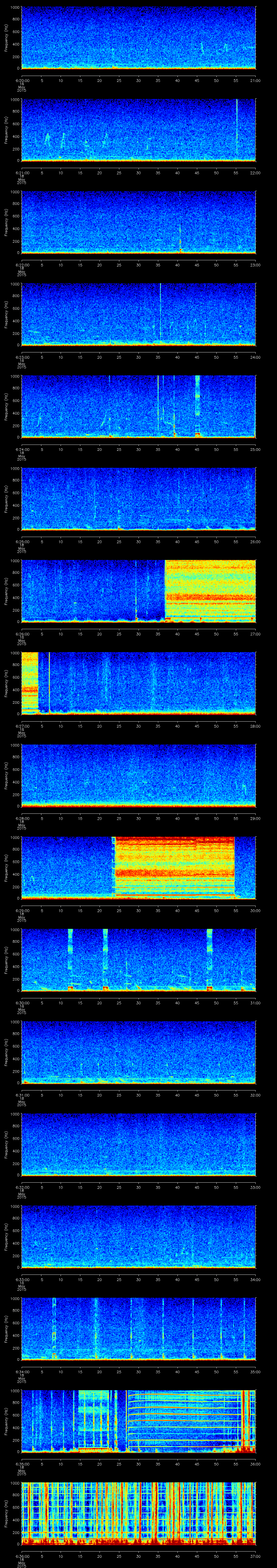The width and height of the screenshot is (277, 1568).
Task: Click the 6:20:00 start time label
Action: tap(22, 80)
